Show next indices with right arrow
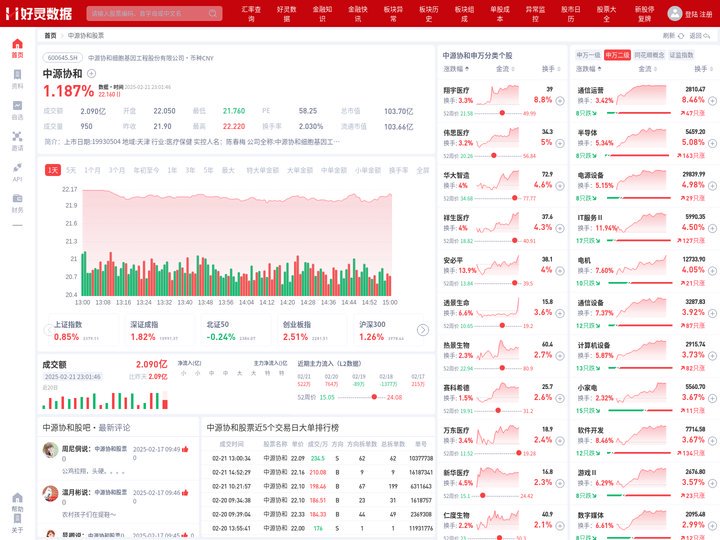Image resolution: width=720 pixels, height=540 pixels. tap(423, 330)
